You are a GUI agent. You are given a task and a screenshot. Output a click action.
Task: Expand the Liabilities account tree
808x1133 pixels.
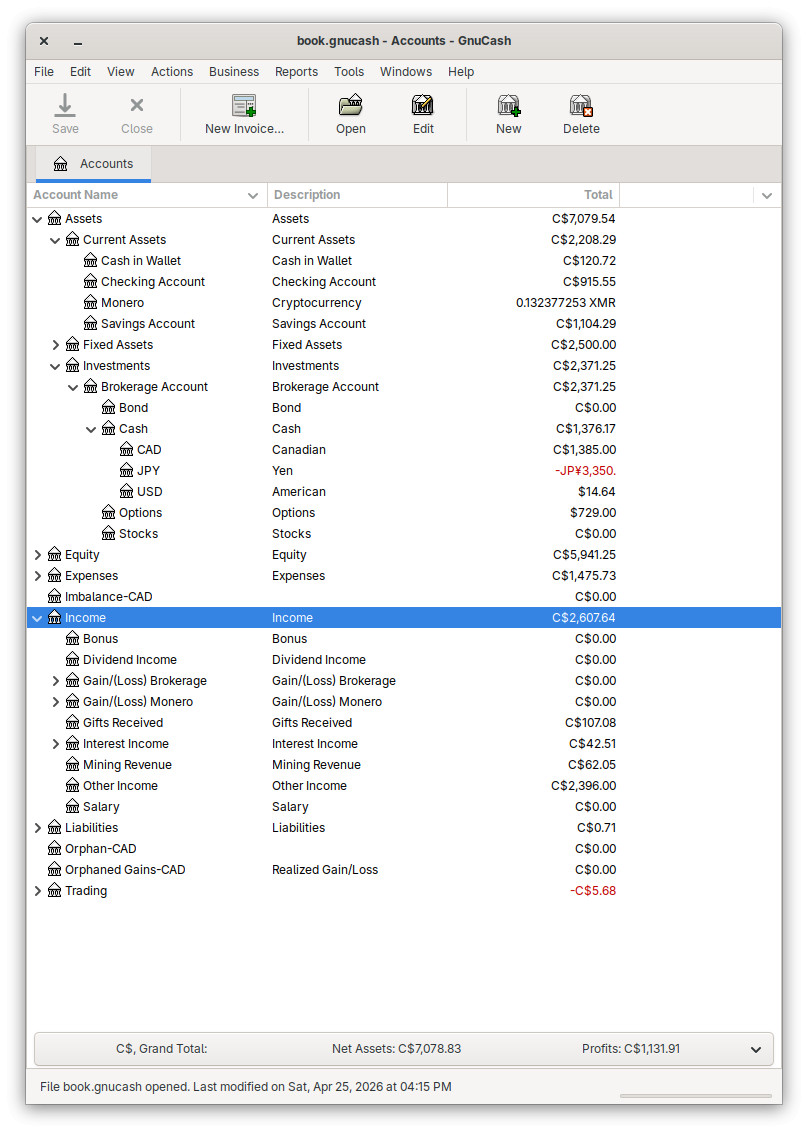pos(38,828)
